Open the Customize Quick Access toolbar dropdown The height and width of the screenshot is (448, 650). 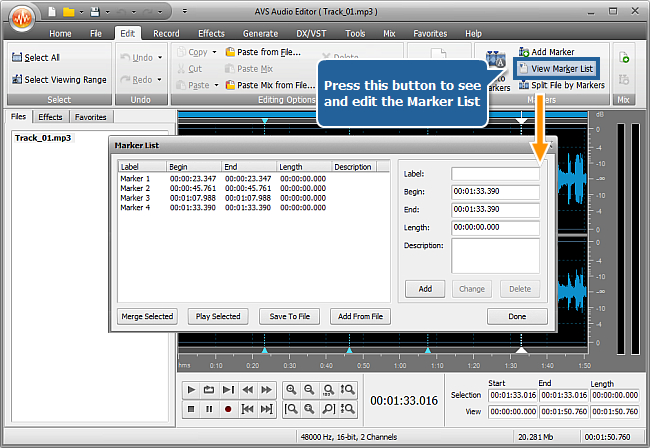point(185,11)
